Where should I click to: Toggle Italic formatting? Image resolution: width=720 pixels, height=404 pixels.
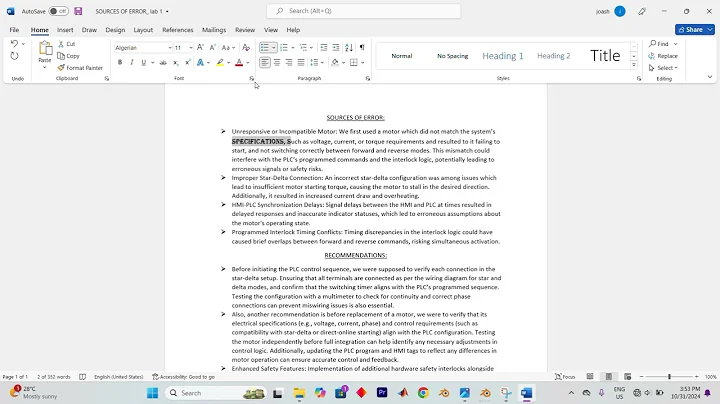pyautogui.click(x=132, y=62)
